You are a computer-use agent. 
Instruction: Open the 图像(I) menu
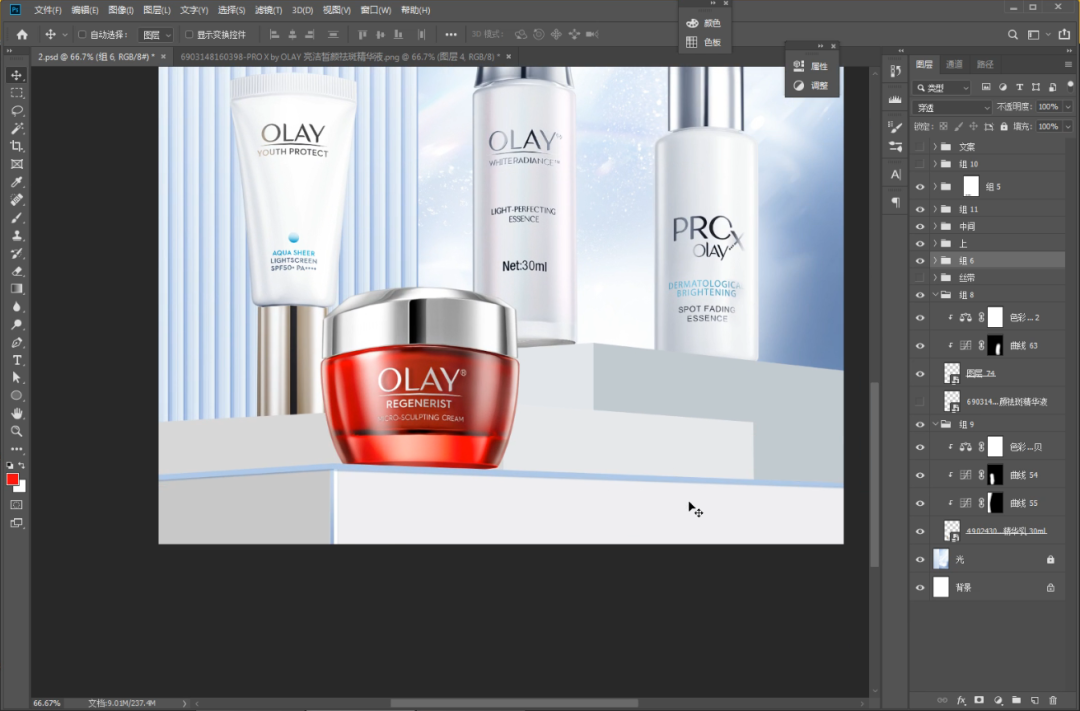(x=121, y=10)
